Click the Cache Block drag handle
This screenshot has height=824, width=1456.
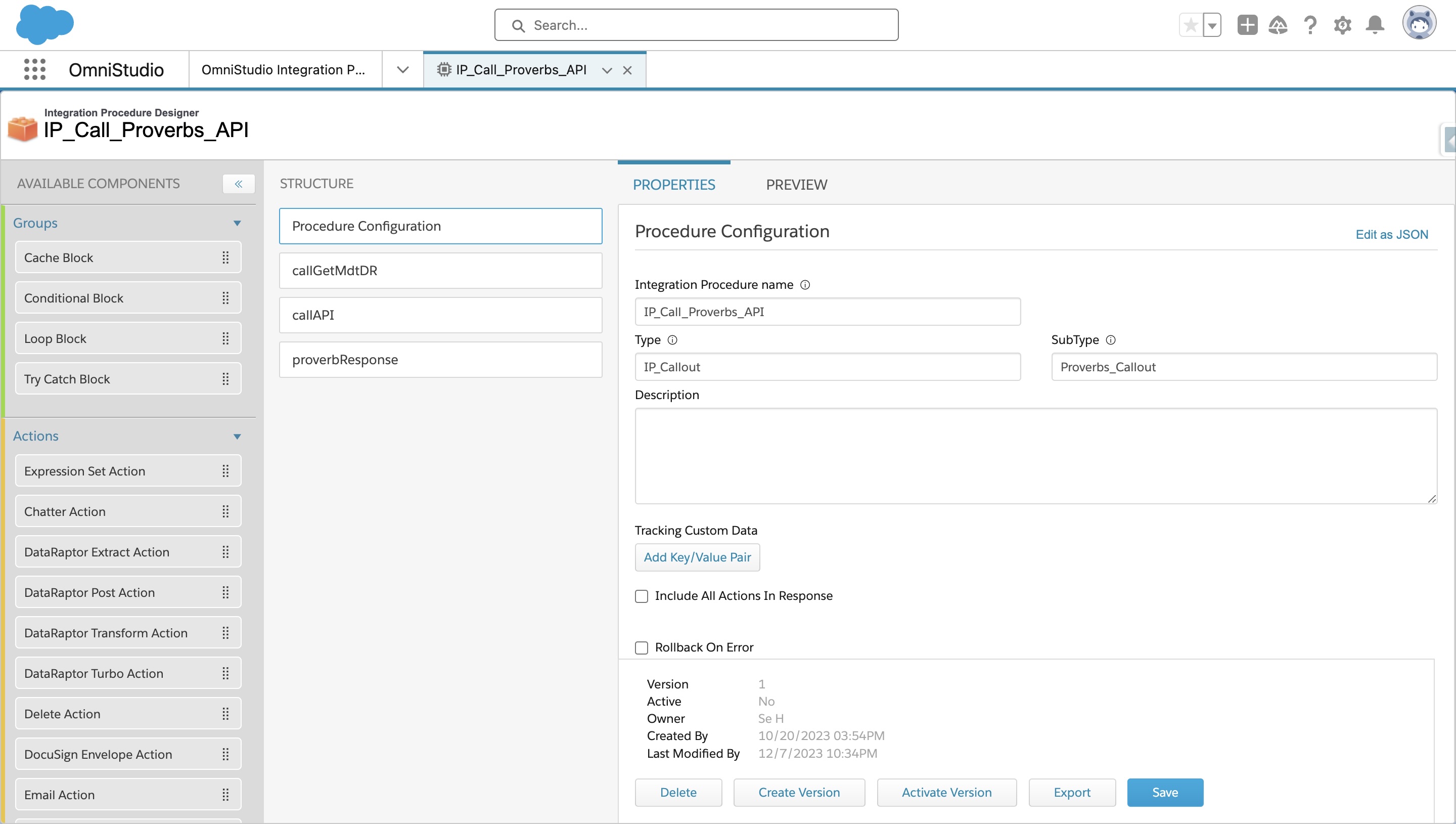coord(225,257)
